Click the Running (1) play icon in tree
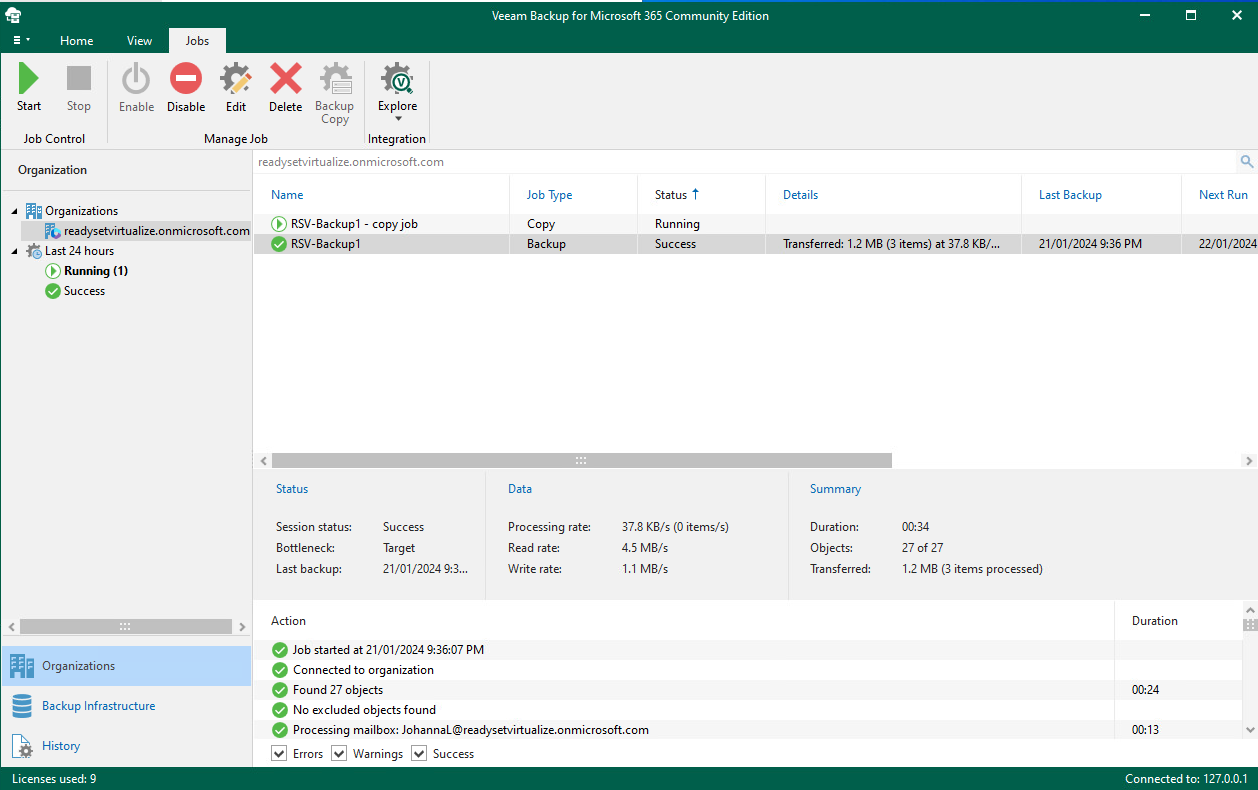The image size is (1258, 790). pyautogui.click(x=52, y=271)
